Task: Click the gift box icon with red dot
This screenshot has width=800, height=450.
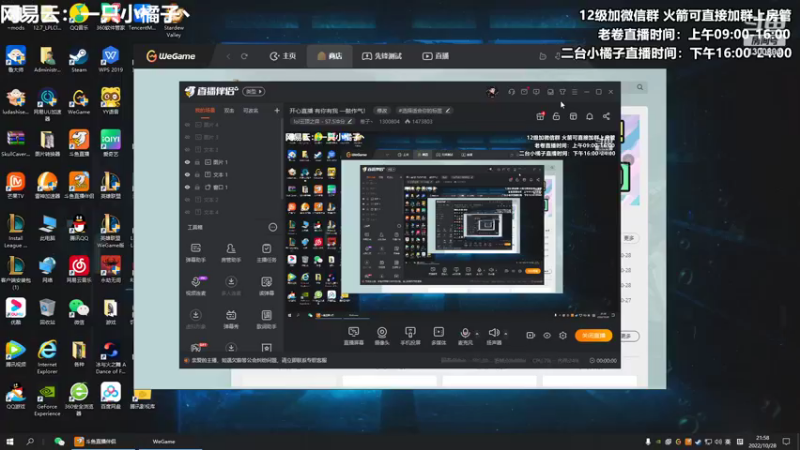Action: pyautogui.click(x=540, y=116)
